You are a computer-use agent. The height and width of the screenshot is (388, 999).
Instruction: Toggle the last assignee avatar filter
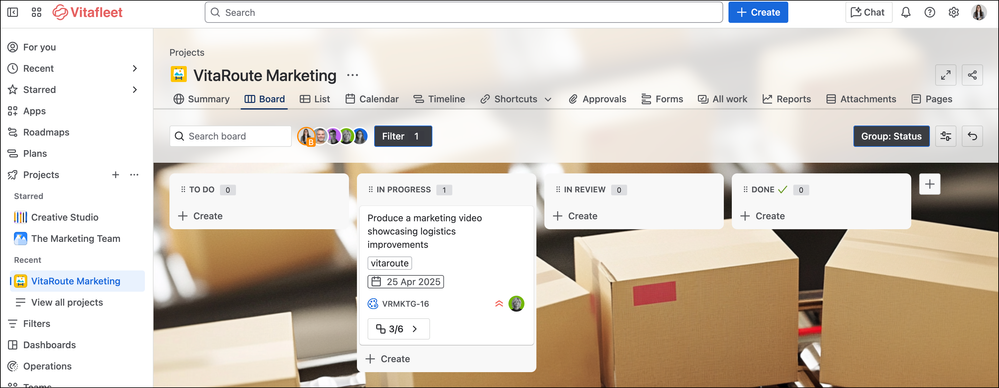pyautogui.click(x=360, y=136)
